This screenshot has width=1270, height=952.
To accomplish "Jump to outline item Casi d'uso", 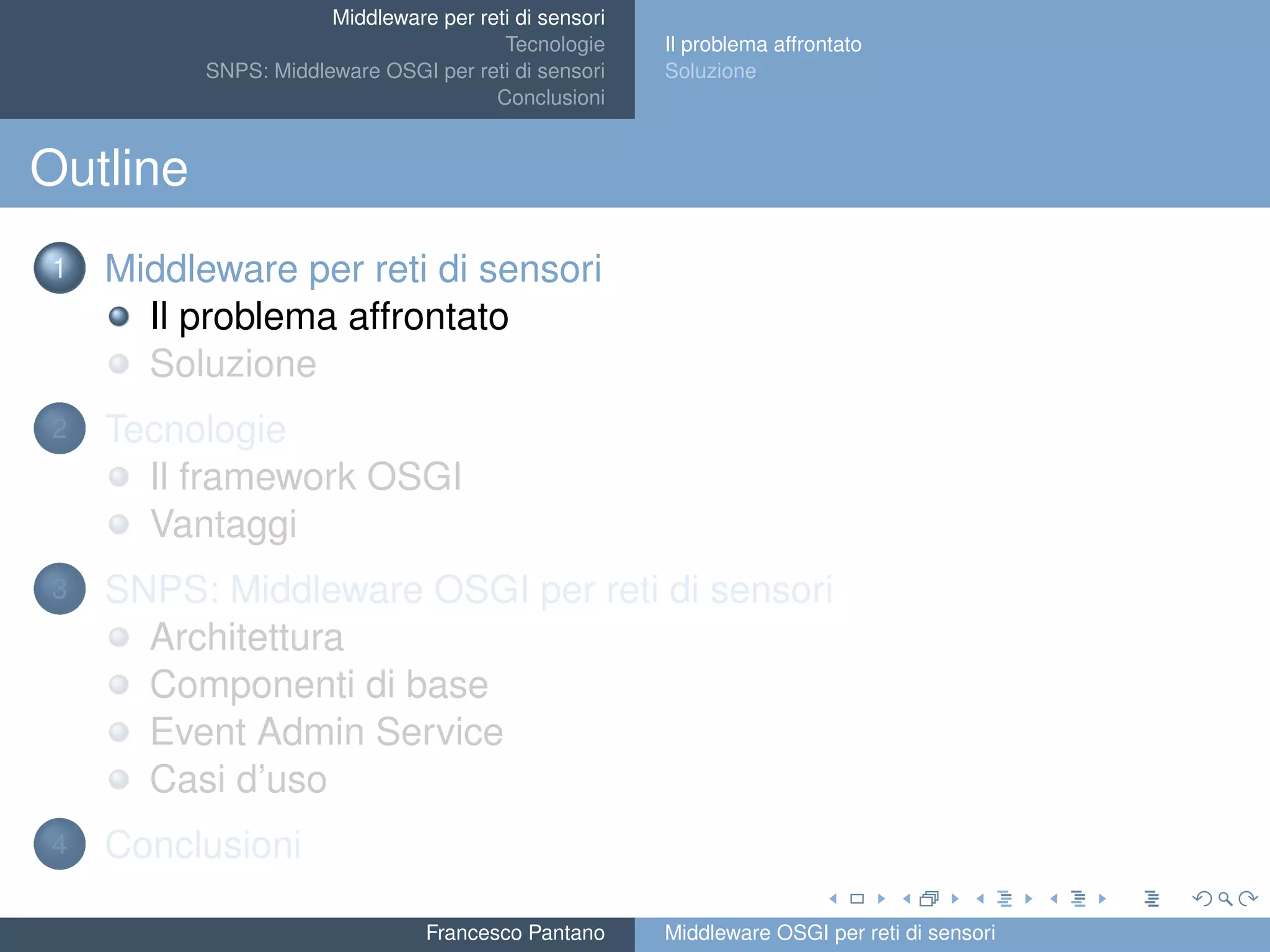I will 239,779.
